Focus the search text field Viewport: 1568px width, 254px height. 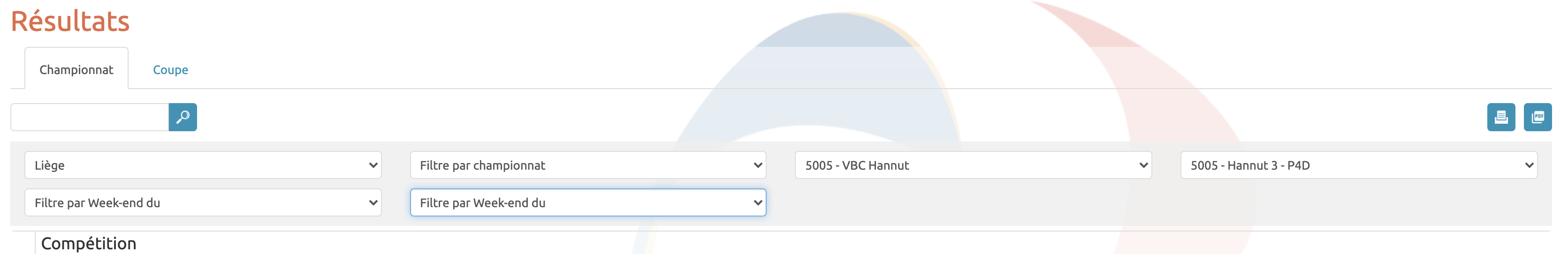pyautogui.click(x=90, y=117)
